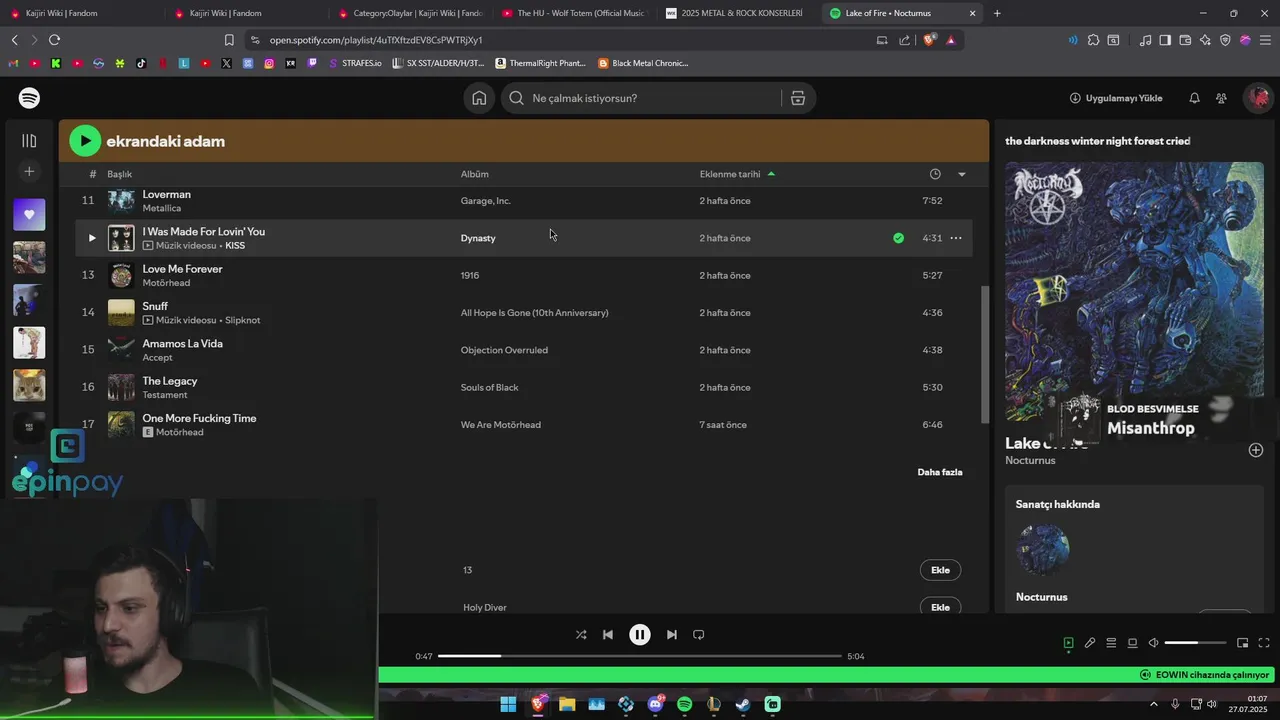Bookmark this page in the address bar
1280x720 pixels.
[229, 40]
